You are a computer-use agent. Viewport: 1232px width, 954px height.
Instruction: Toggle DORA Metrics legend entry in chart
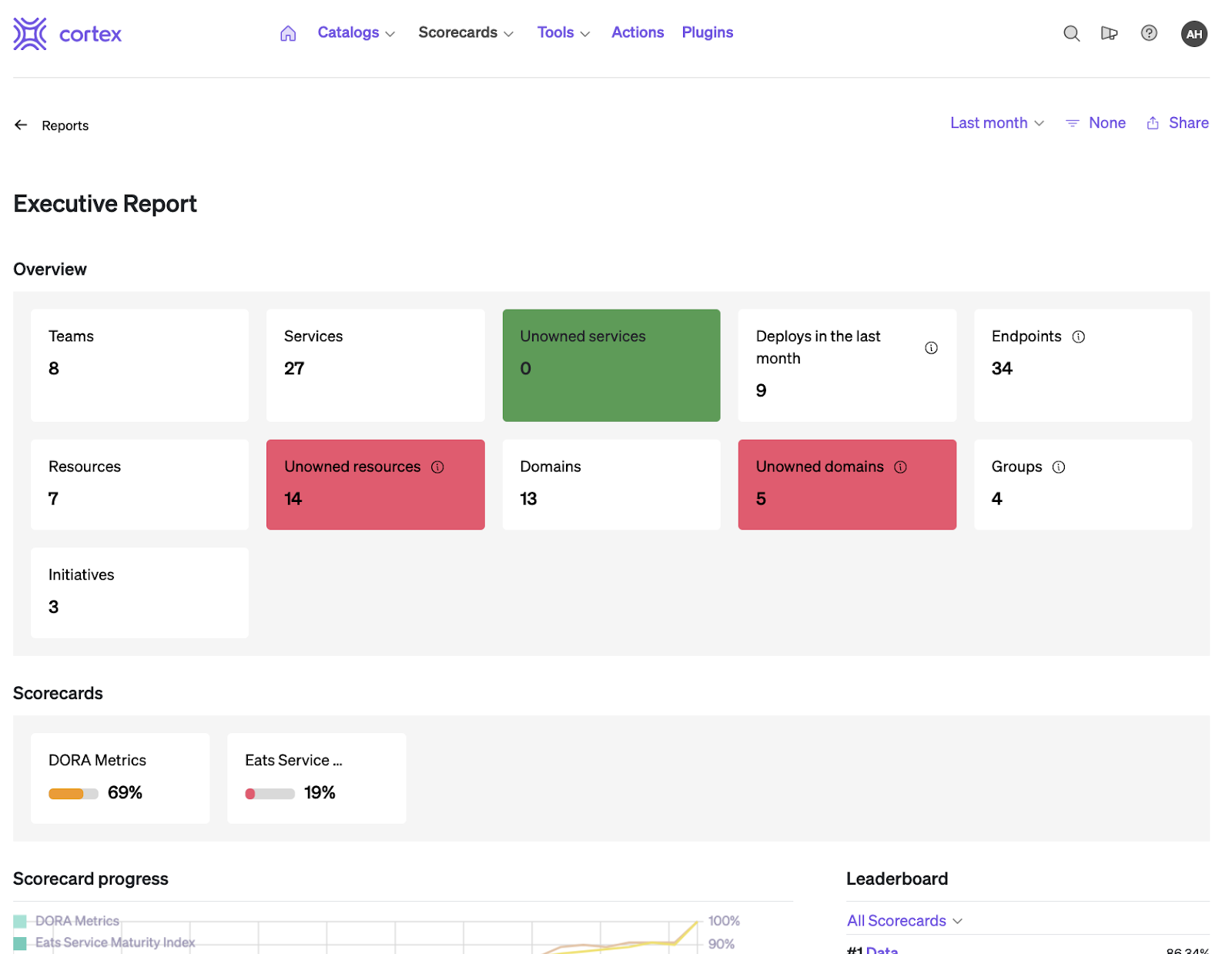[x=67, y=921]
